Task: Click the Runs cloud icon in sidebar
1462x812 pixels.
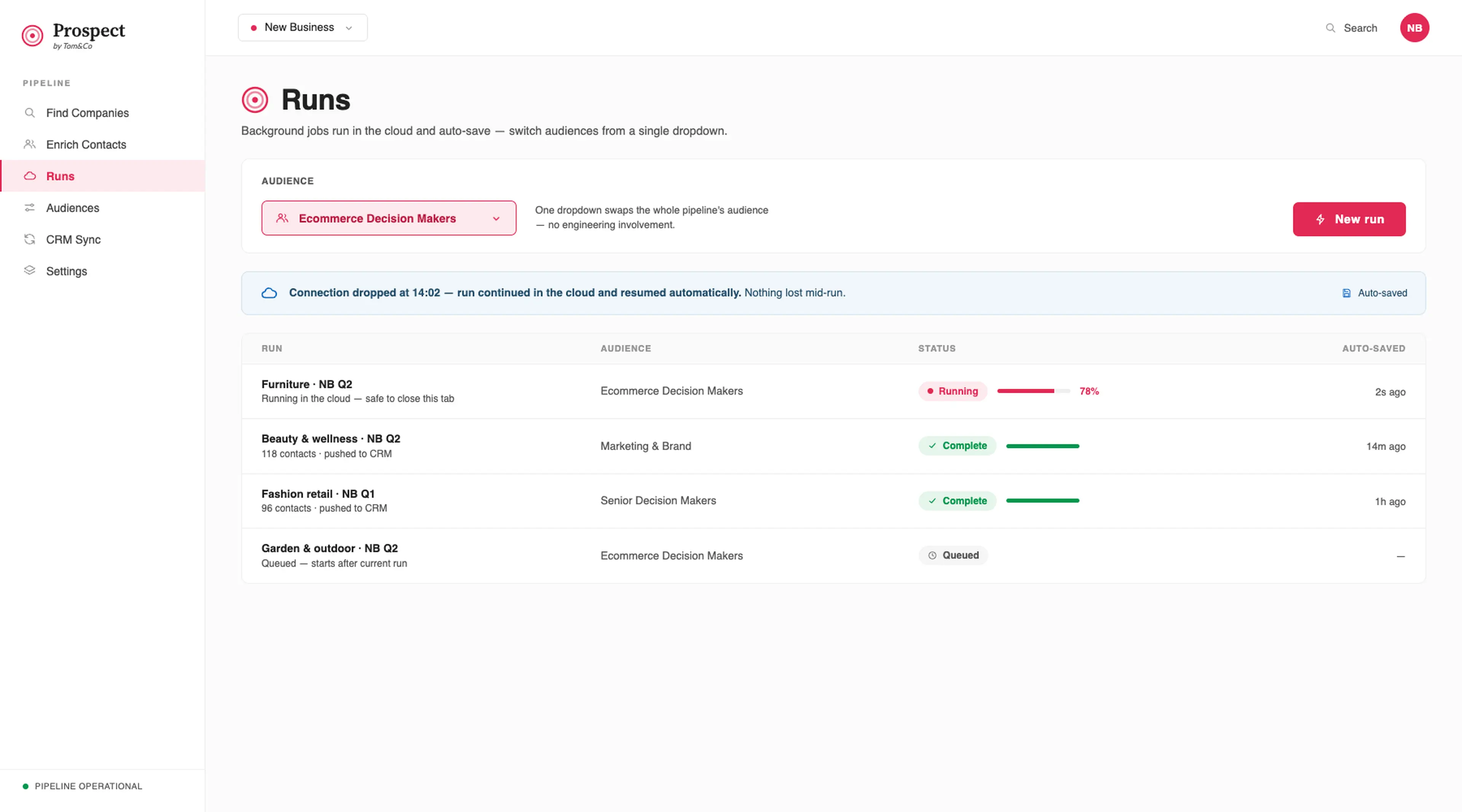Action: [x=30, y=176]
